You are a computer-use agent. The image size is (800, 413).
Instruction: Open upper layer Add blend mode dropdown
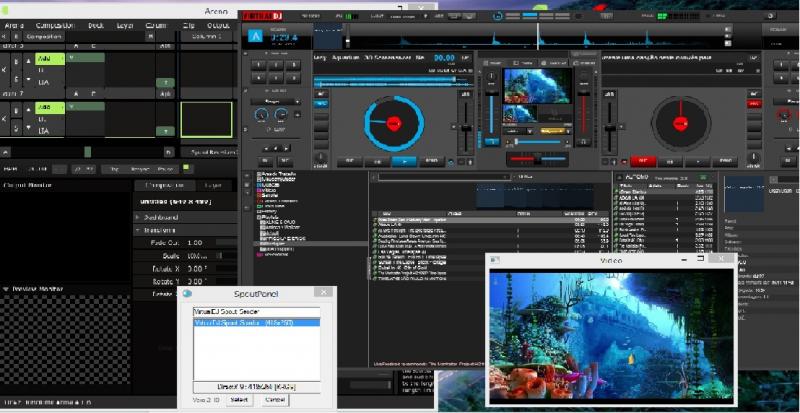tap(50, 59)
